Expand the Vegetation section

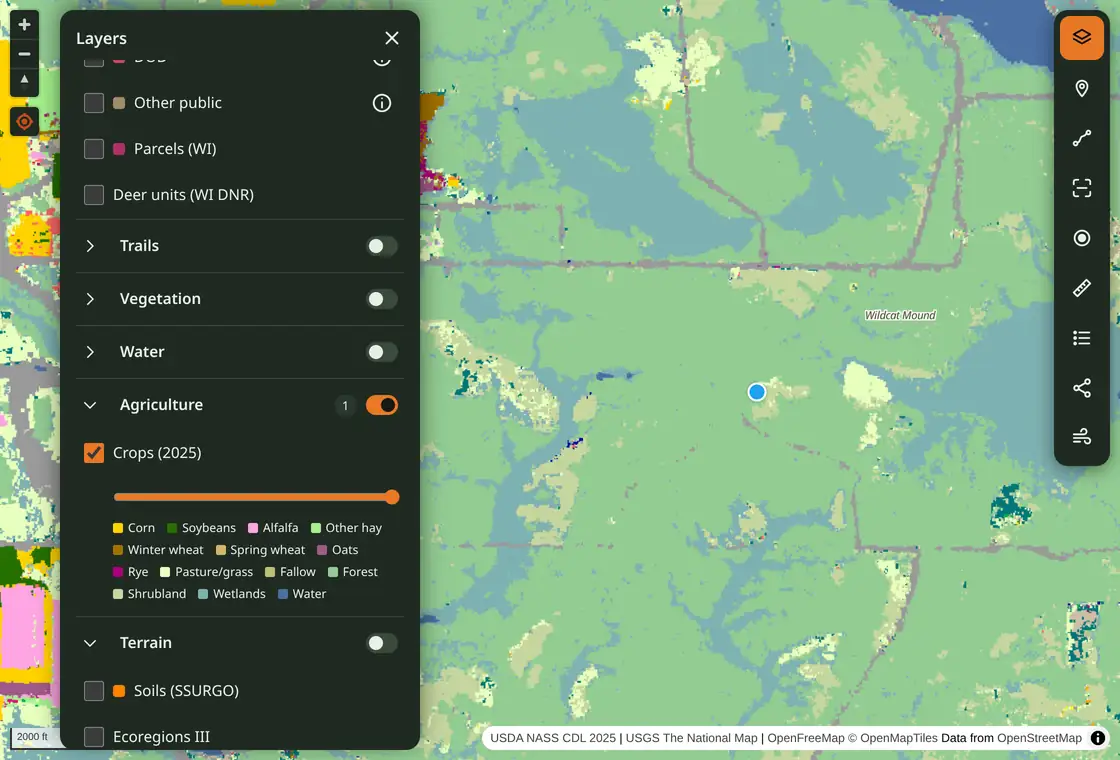click(90, 299)
